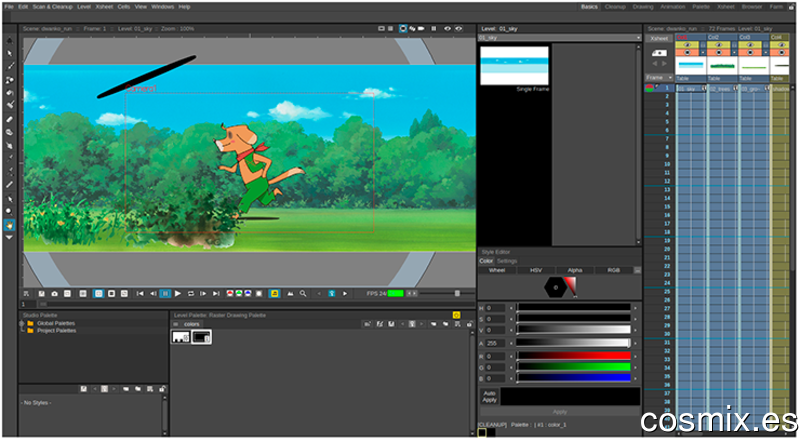Select the Zoom magnifier tool in toolbar
Image resolution: width=800 pixels, height=441 pixels.
9,211
